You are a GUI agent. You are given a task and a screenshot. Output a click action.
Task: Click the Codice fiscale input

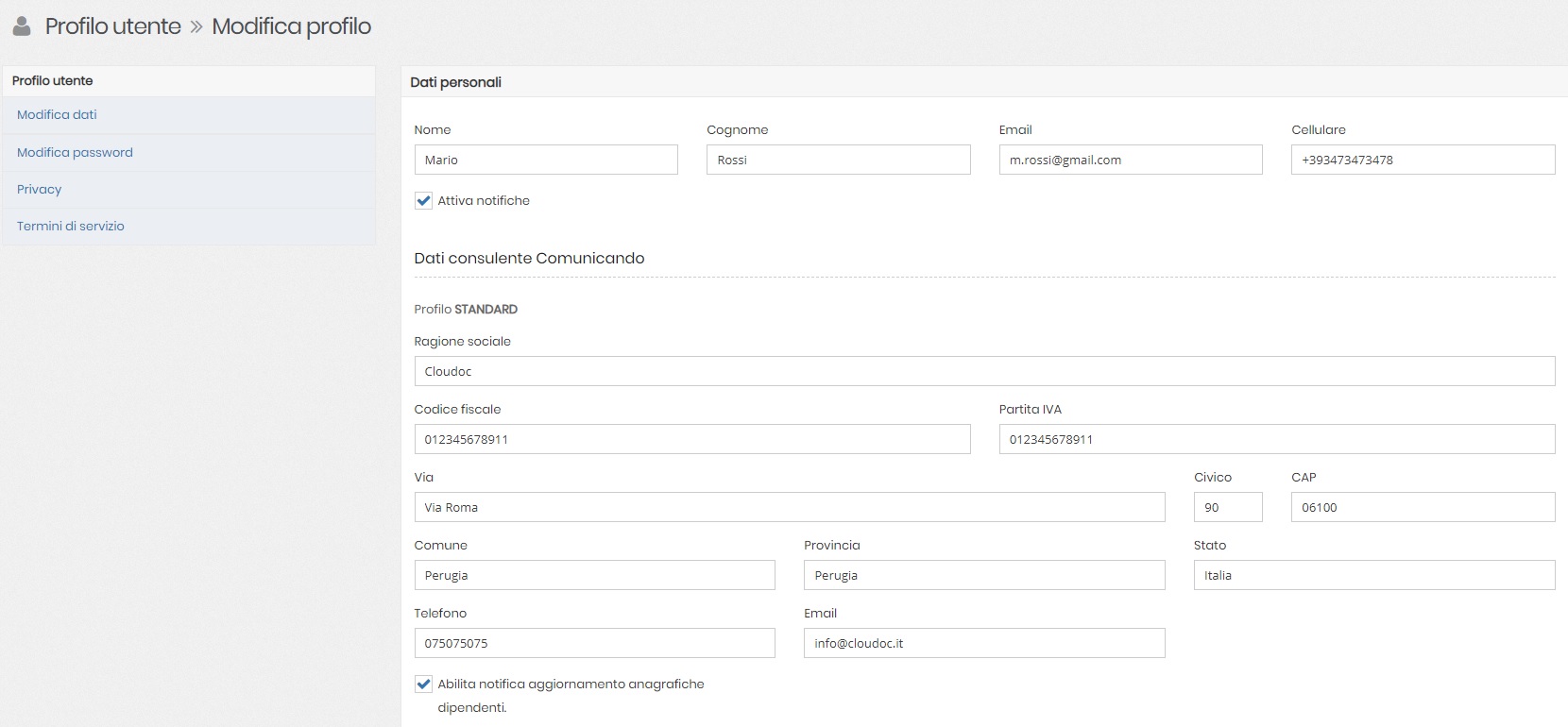pos(691,439)
